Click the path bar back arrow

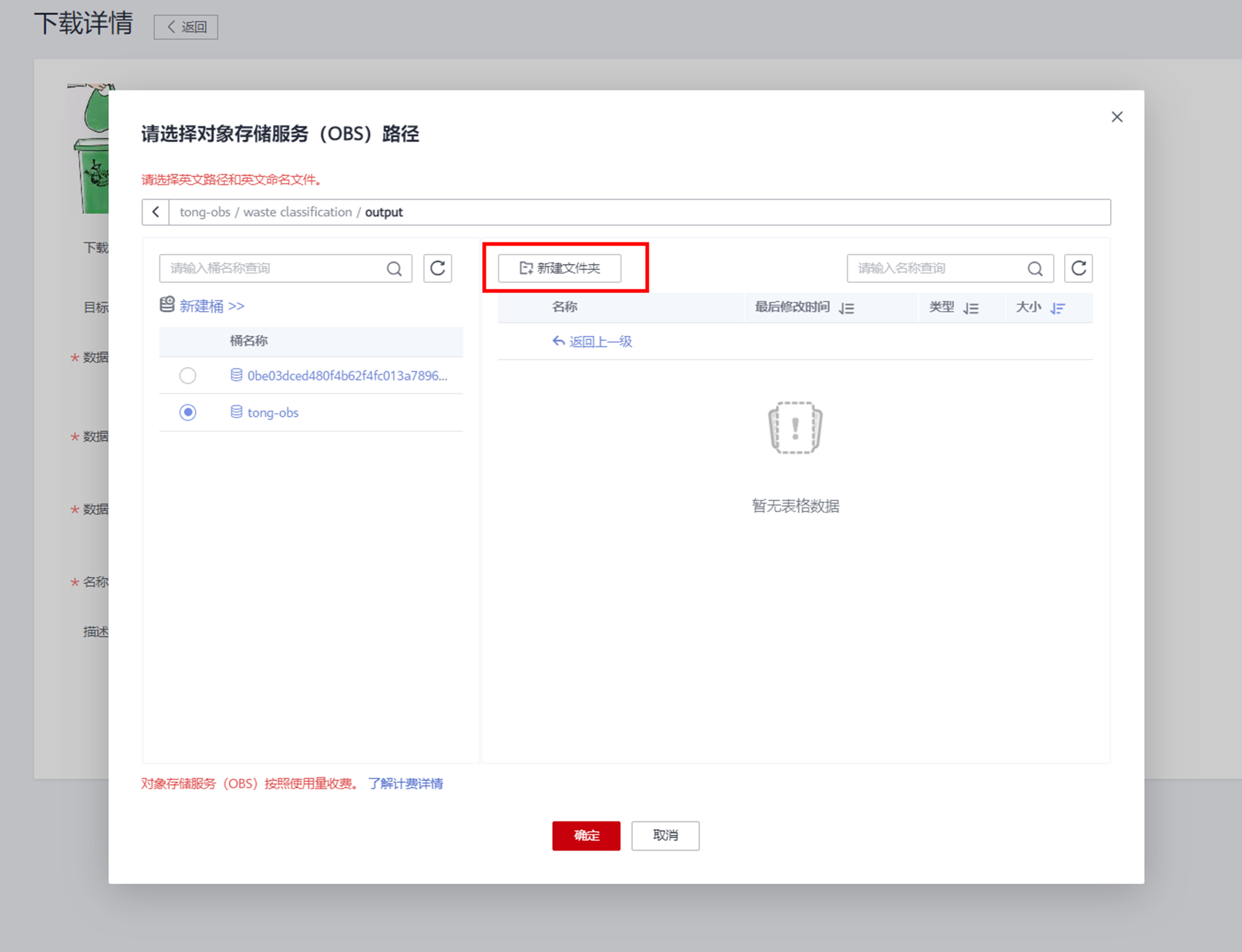156,212
